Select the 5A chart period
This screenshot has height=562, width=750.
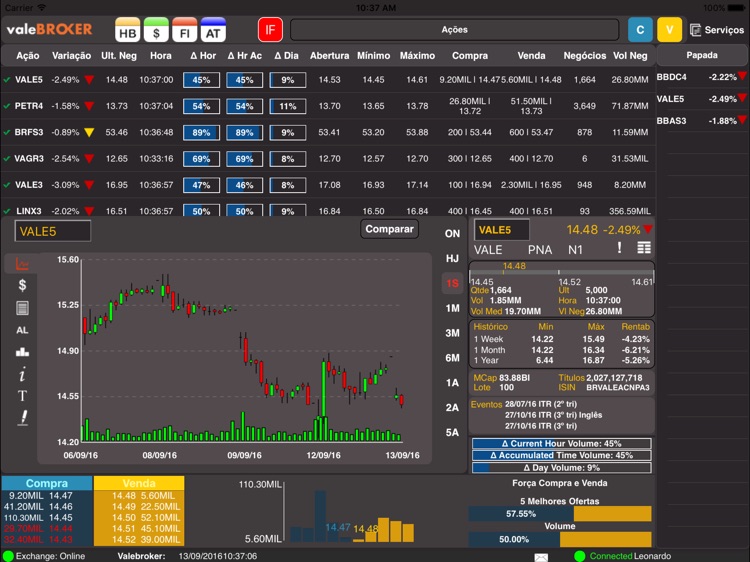click(x=452, y=432)
